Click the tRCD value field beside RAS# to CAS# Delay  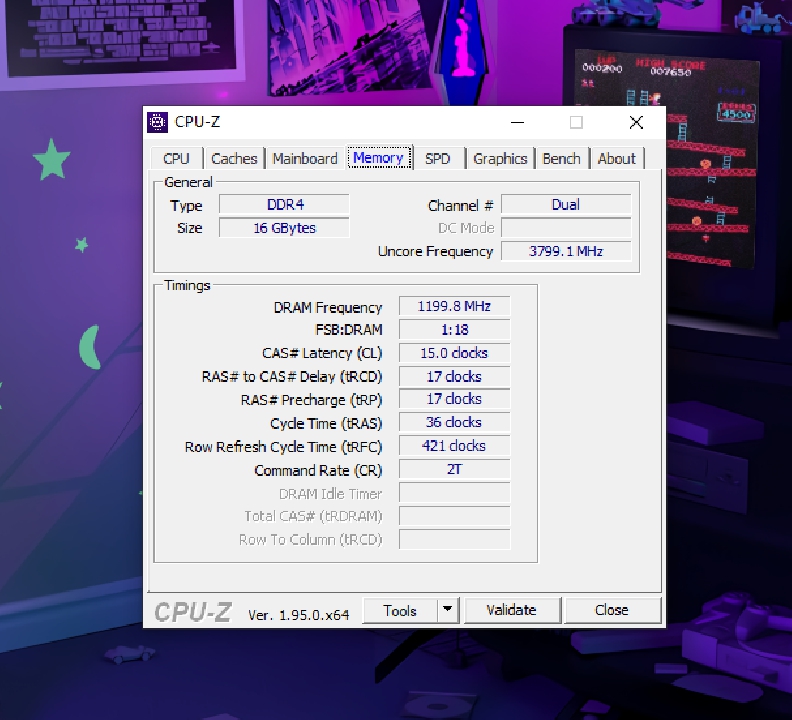(455, 376)
